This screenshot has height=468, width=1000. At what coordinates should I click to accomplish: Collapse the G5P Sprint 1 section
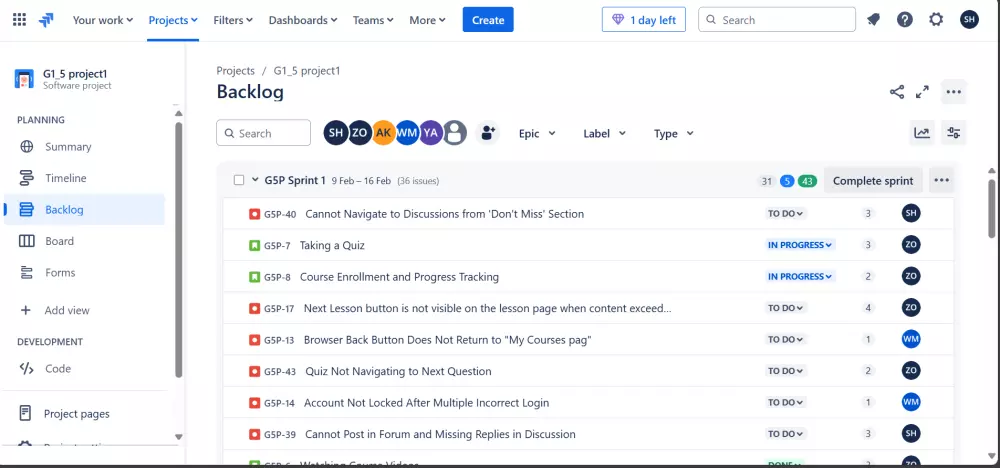255,180
